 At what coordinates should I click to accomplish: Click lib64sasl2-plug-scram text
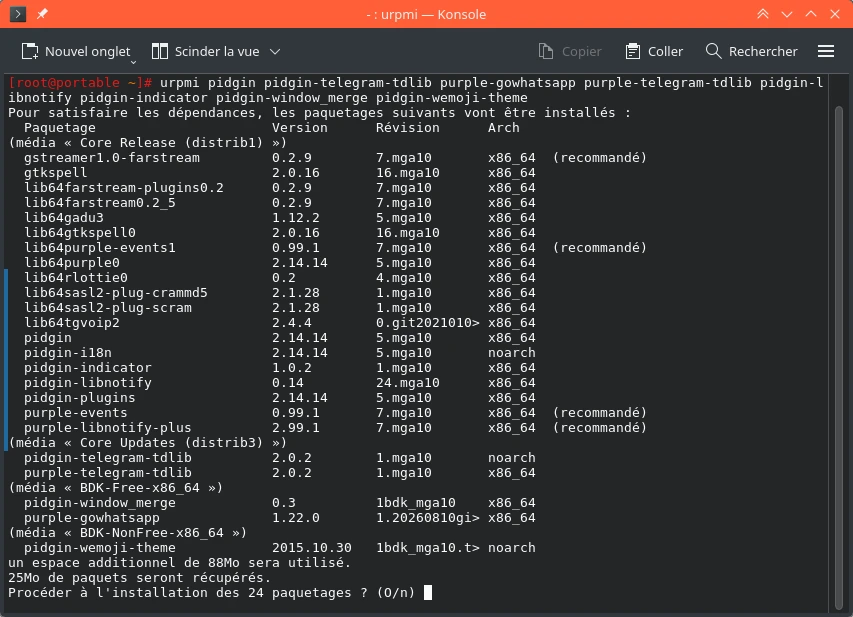point(108,308)
